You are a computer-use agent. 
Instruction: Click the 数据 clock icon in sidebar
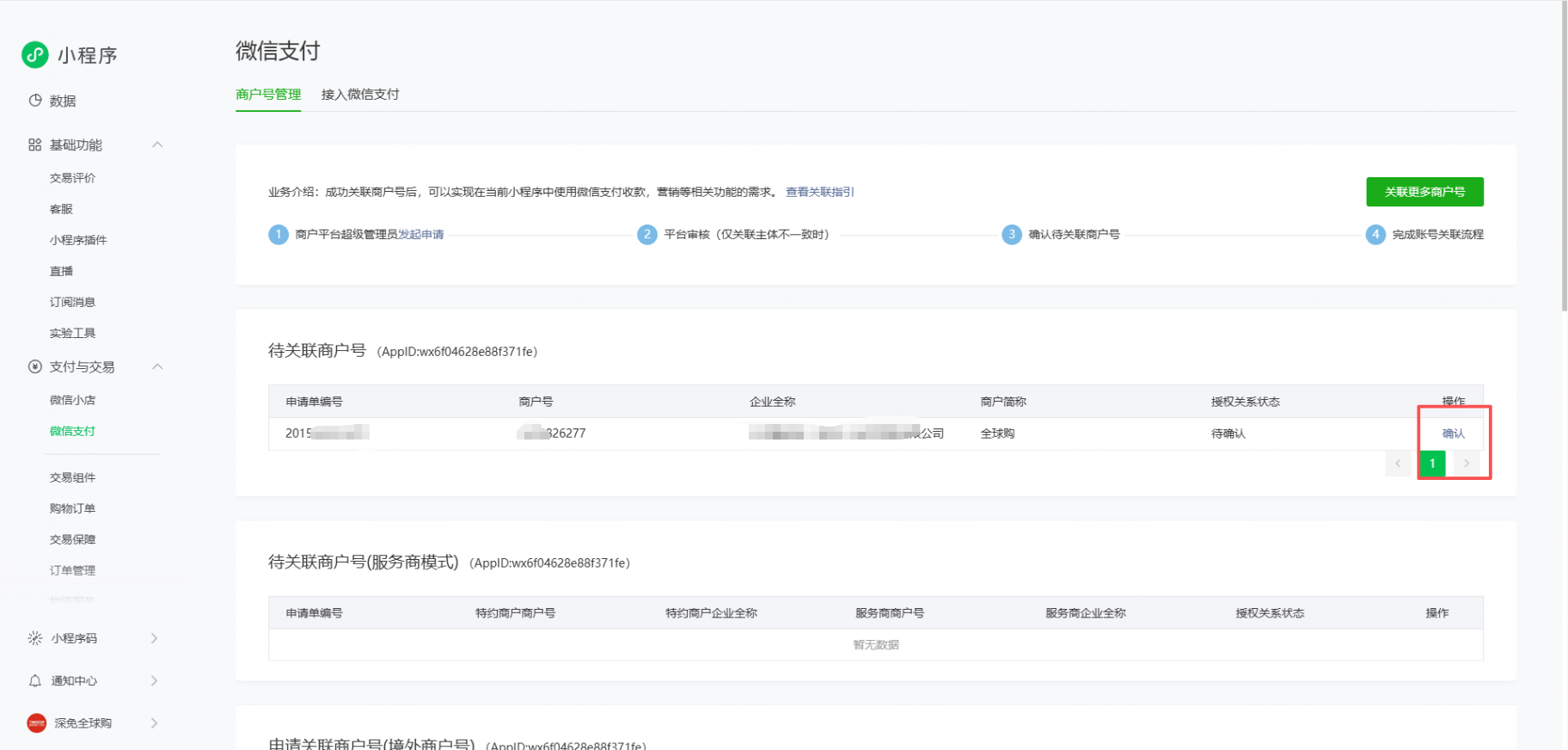coord(35,101)
